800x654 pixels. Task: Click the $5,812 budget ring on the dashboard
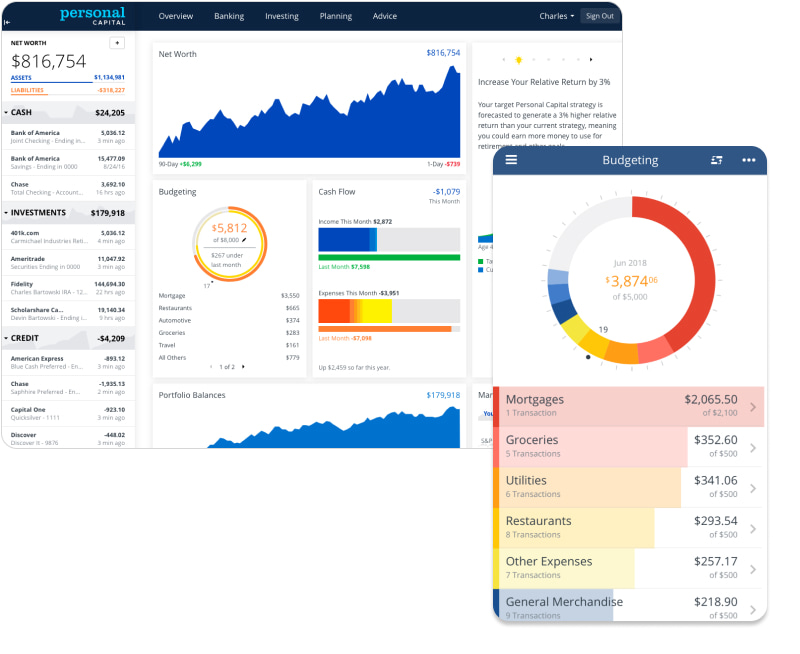click(230, 243)
